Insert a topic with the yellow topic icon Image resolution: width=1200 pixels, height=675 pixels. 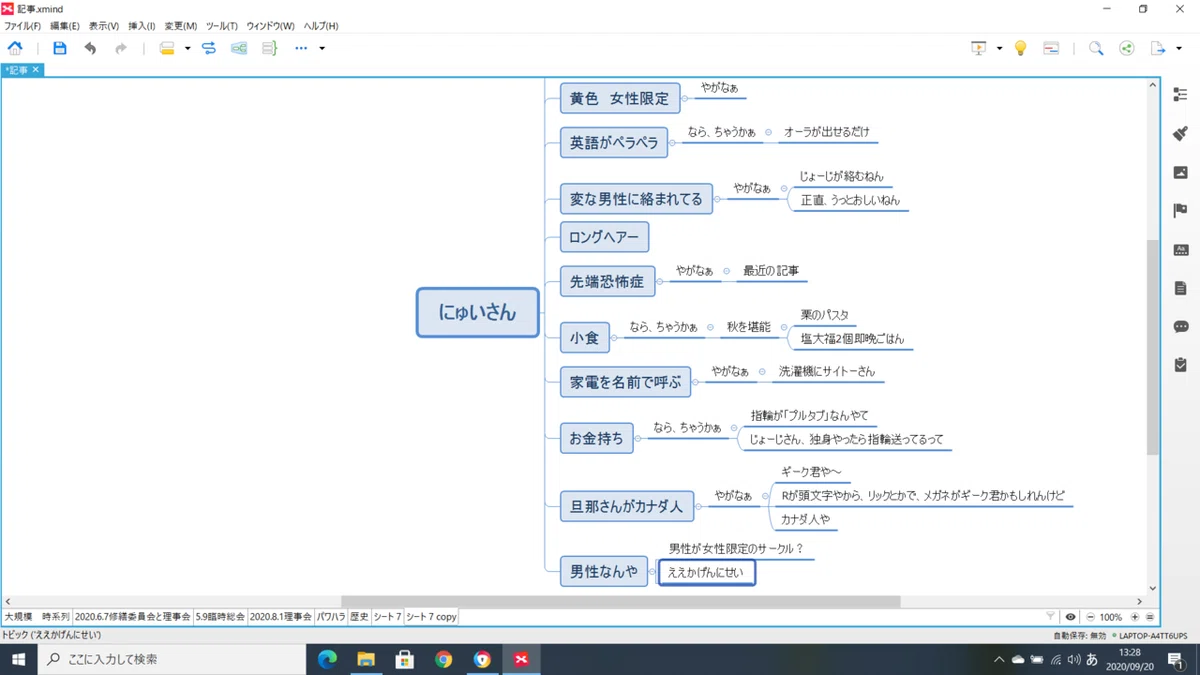(x=167, y=48)
